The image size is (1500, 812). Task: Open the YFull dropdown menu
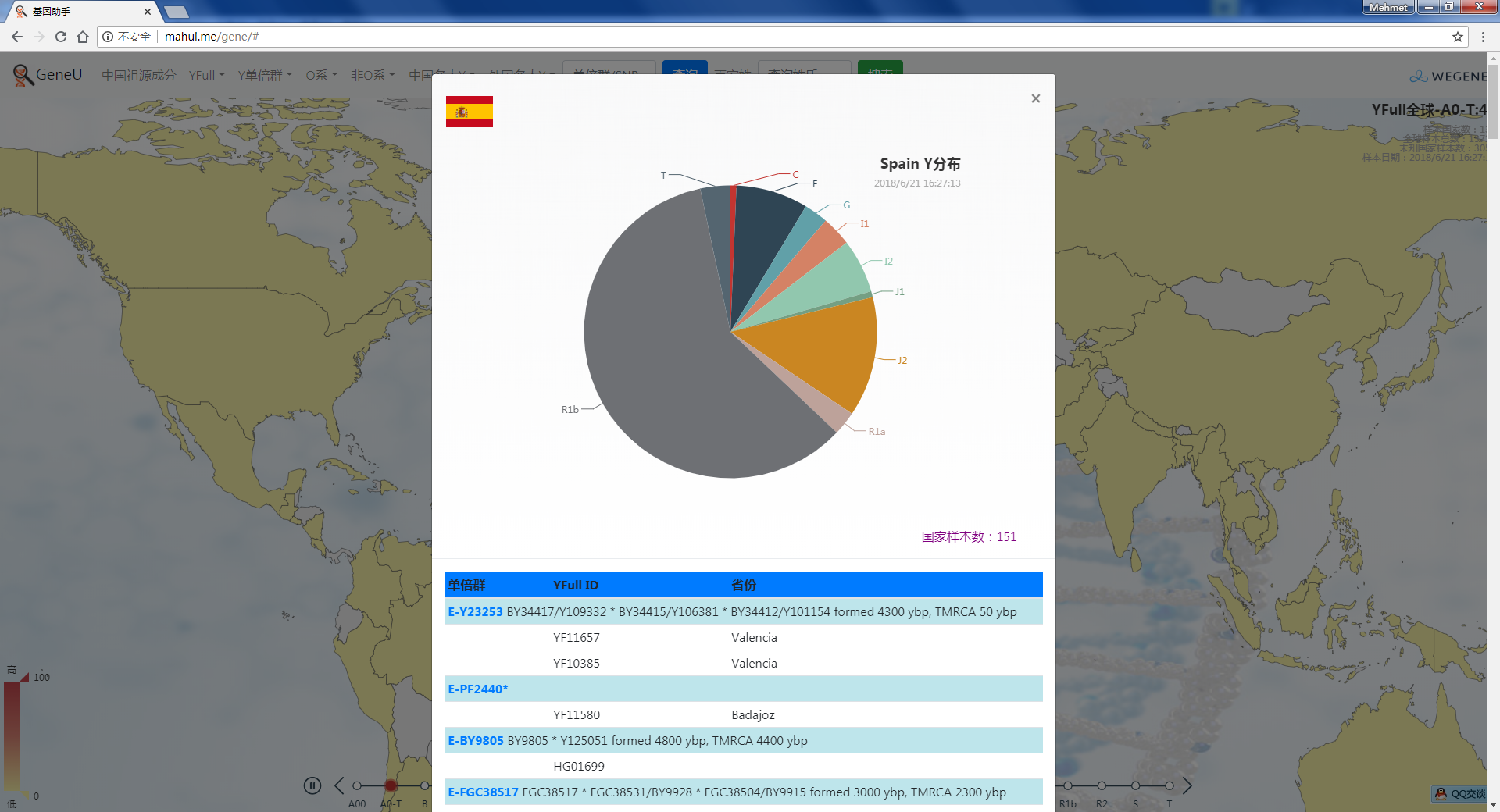coord(206,75)
